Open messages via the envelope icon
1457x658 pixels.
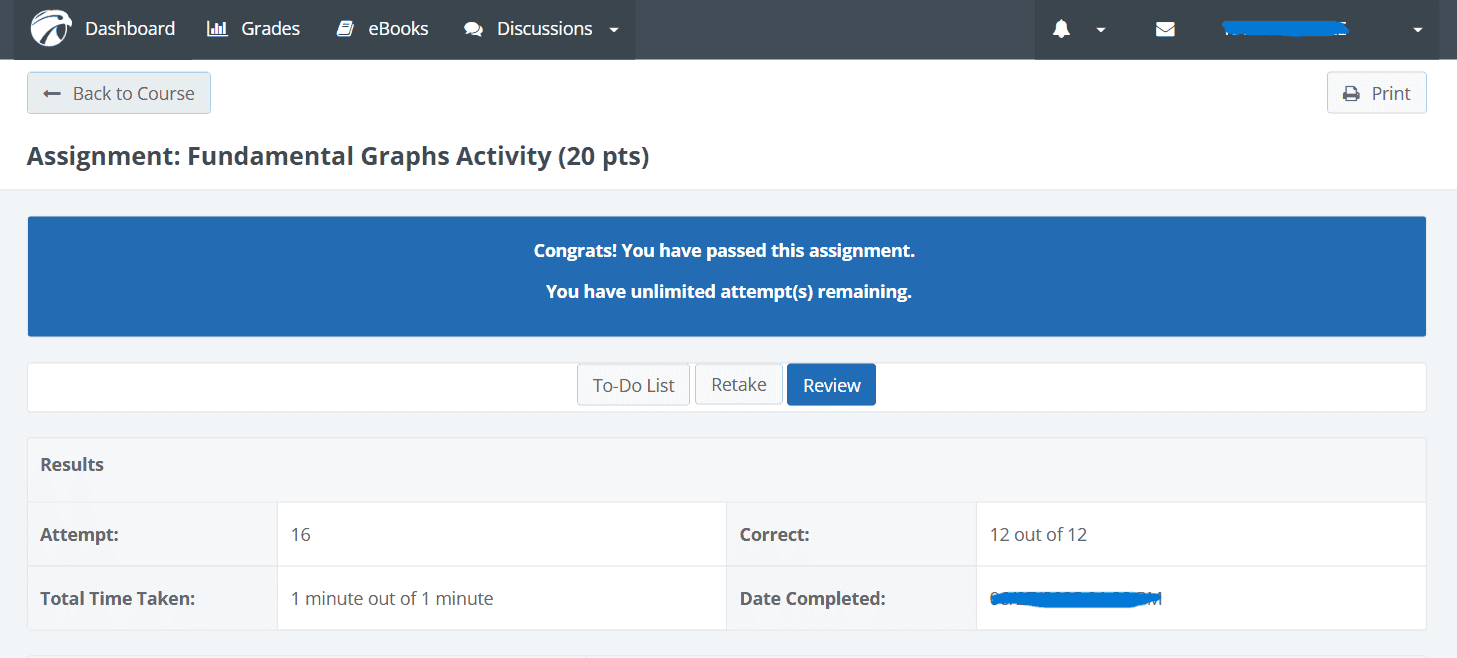pyautogui.click(x=1165, y=30)
